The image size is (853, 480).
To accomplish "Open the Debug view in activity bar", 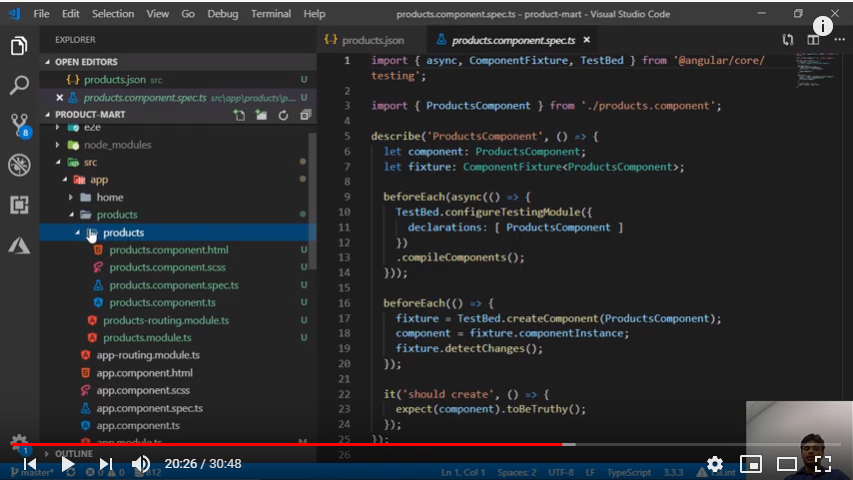I will pos(19,165).
